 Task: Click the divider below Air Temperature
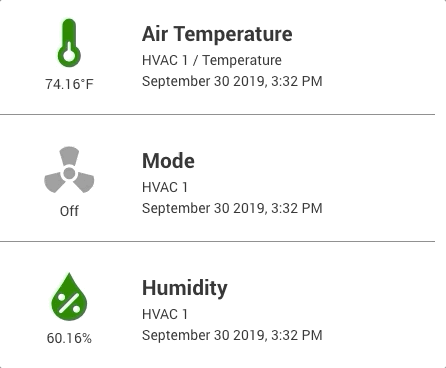point(217,114)
